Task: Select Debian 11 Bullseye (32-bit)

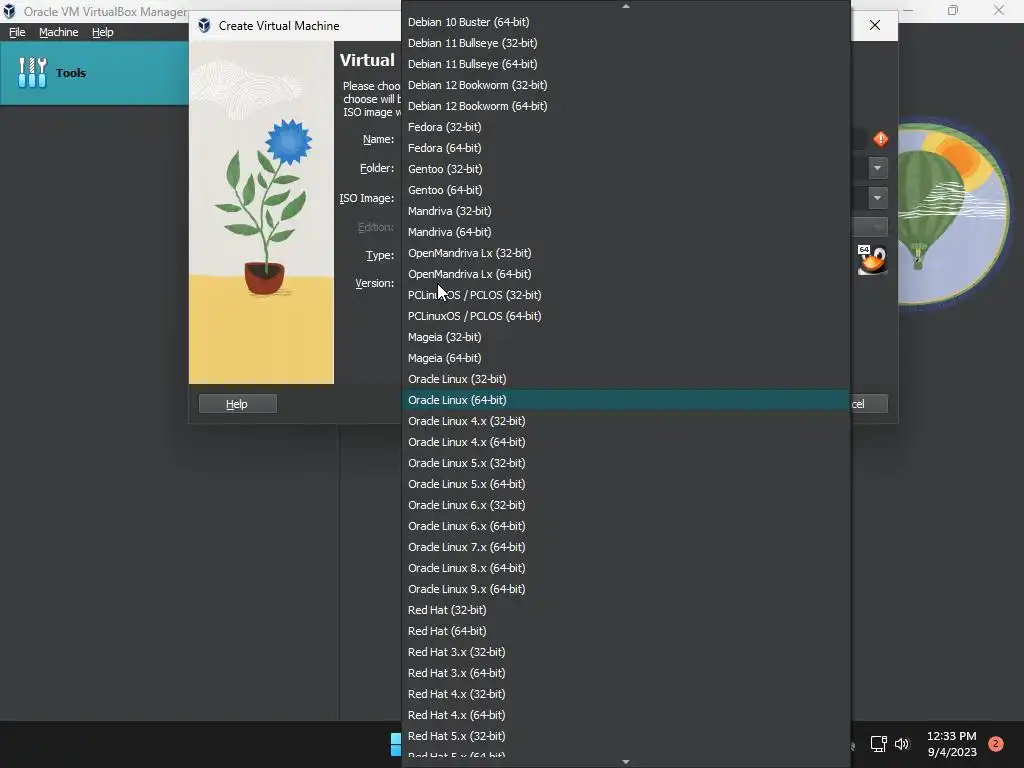Action: point(626,42)
